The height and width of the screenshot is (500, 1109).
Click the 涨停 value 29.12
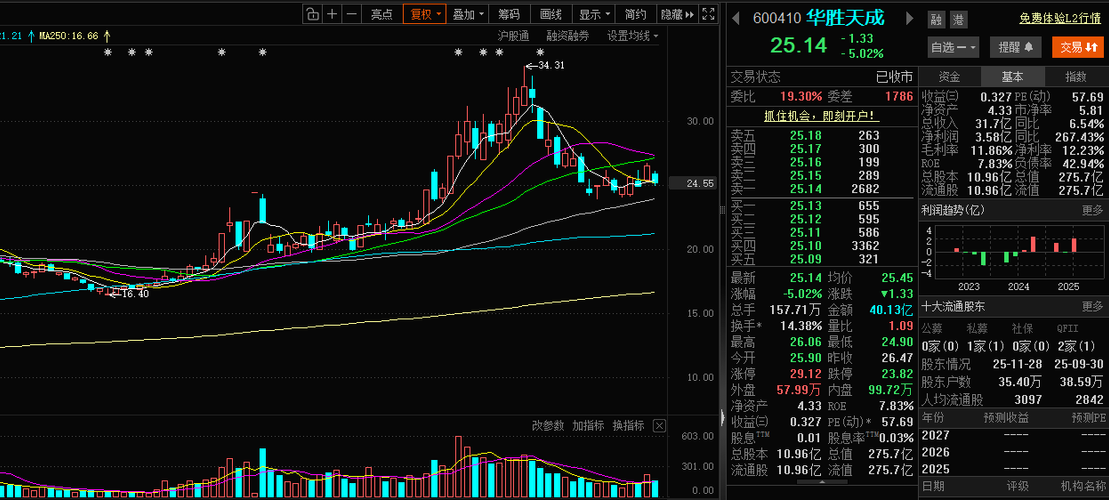[x=806, y=372]
